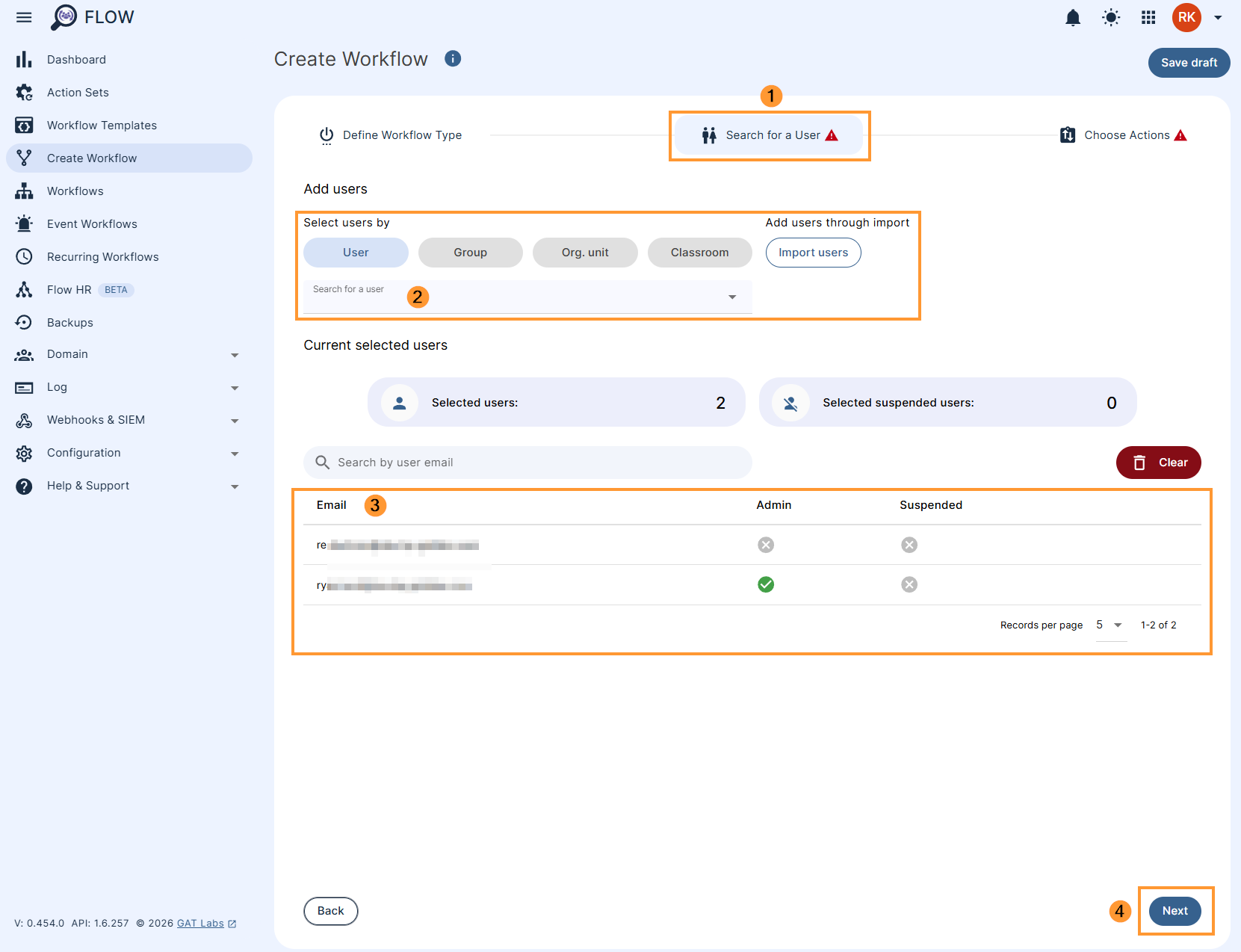Open the Workflows list
The width and height of the screenshot is (1241, 952).
click(75, 191)
